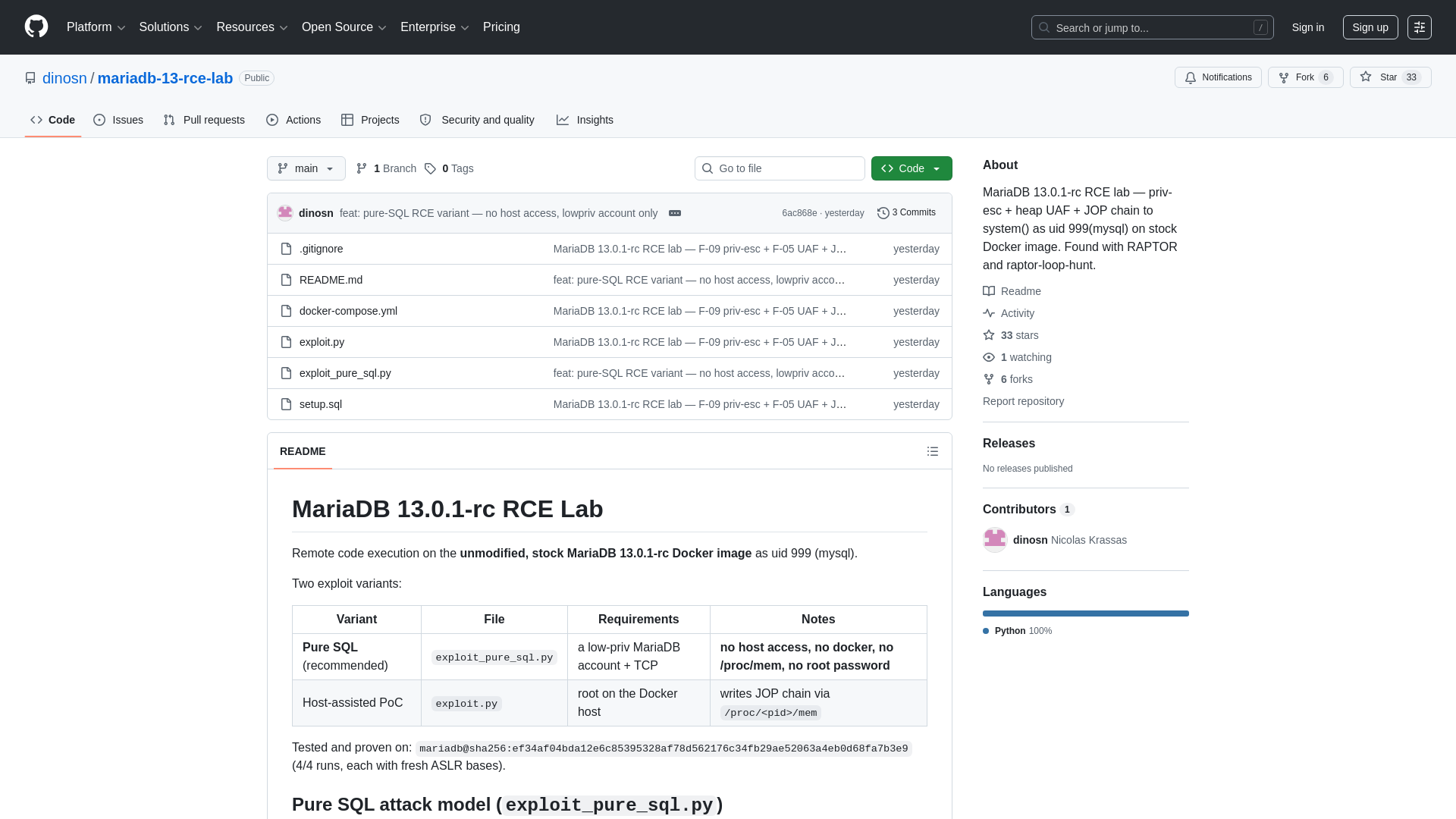Image resolution: width=1456 pixels, height=819 pixels.
Task: Click the eye icon beside 1 watching
Action: pyautogui.click(x=989, y=357)
